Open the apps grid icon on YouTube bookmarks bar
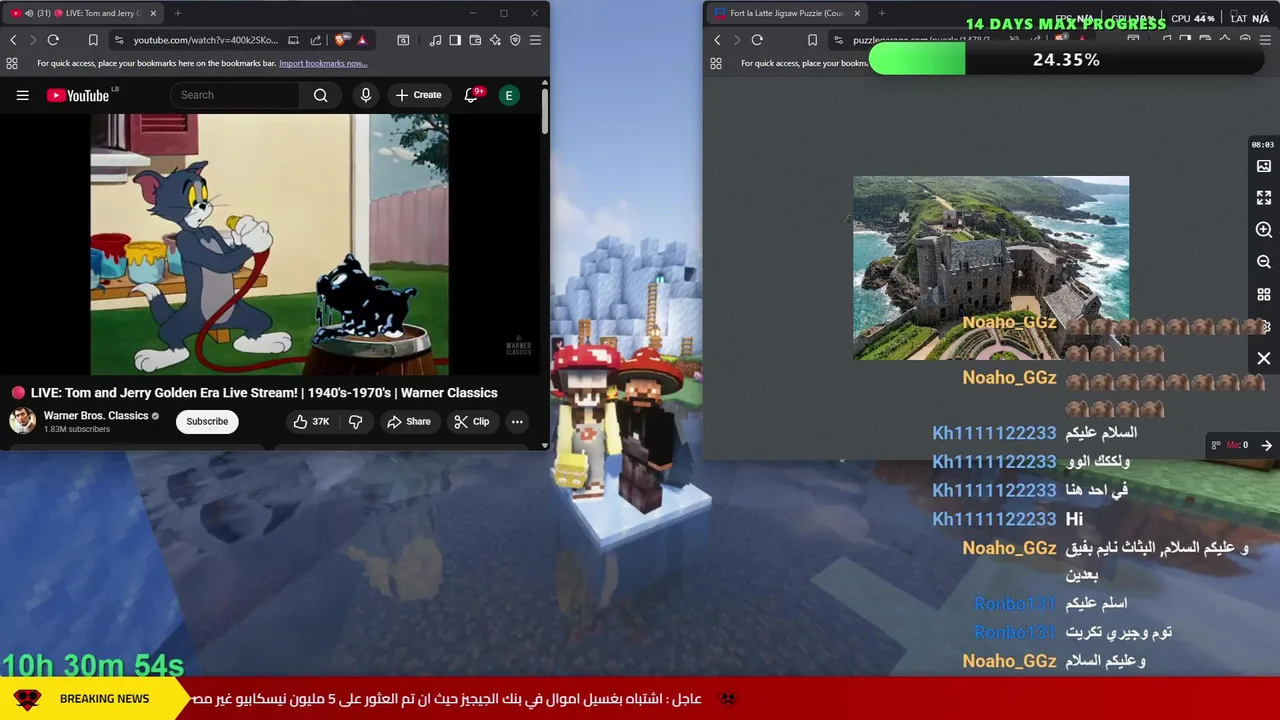The image size is (1280, 720). pyautogui.click(x=12, y=63)
